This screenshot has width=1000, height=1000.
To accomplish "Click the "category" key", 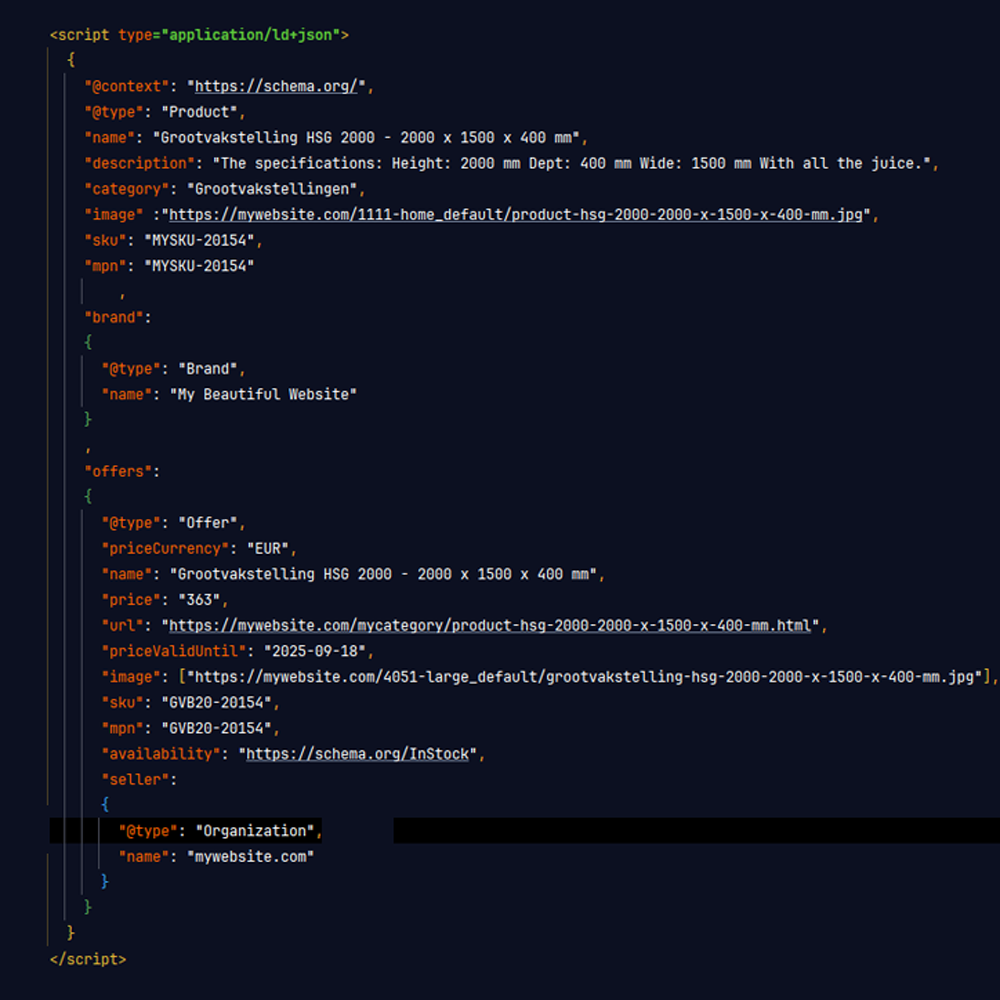I will coord(126,189).
